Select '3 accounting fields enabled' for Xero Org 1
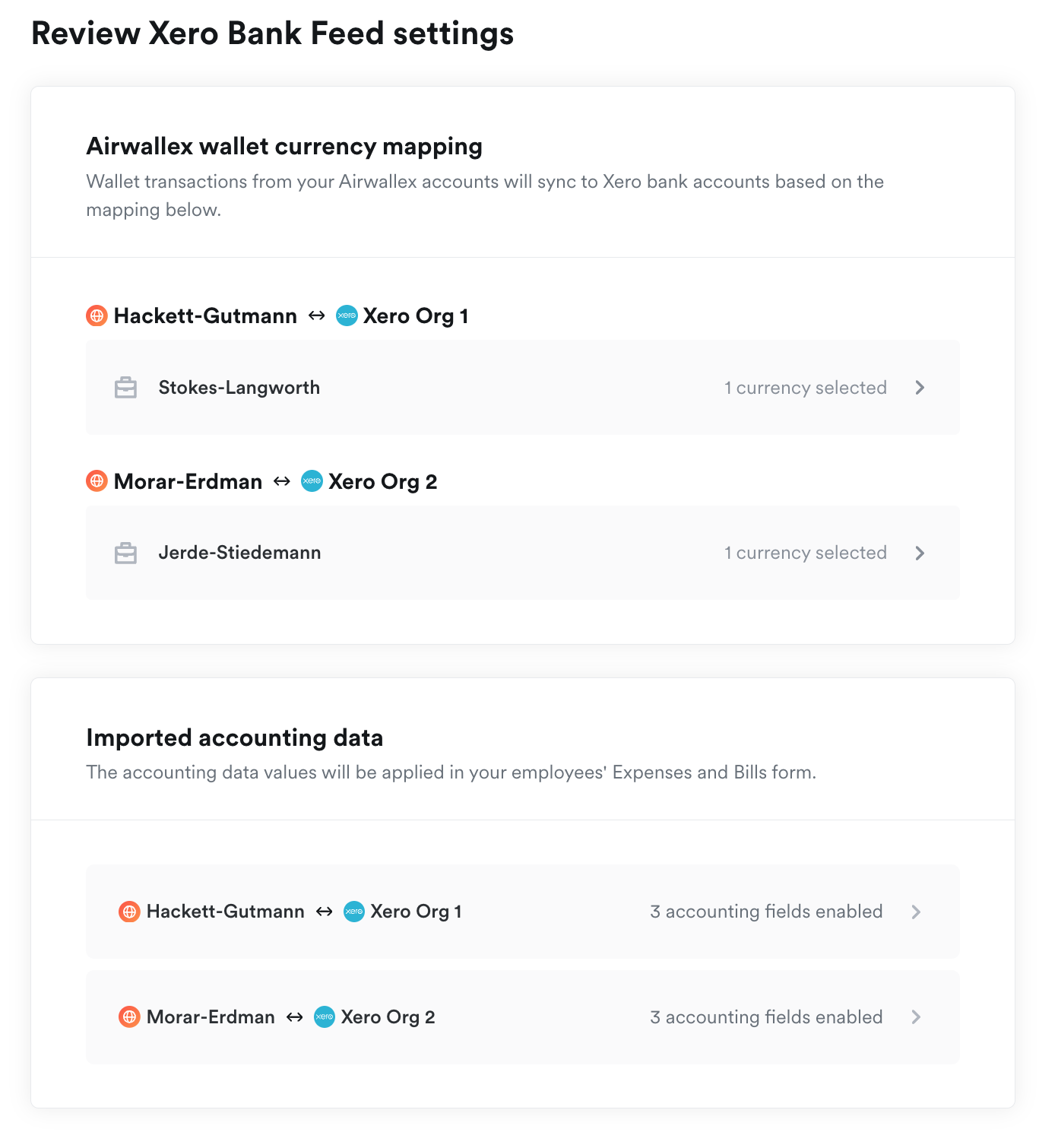Screen dimensions: 1058x1148 point(766,912)
